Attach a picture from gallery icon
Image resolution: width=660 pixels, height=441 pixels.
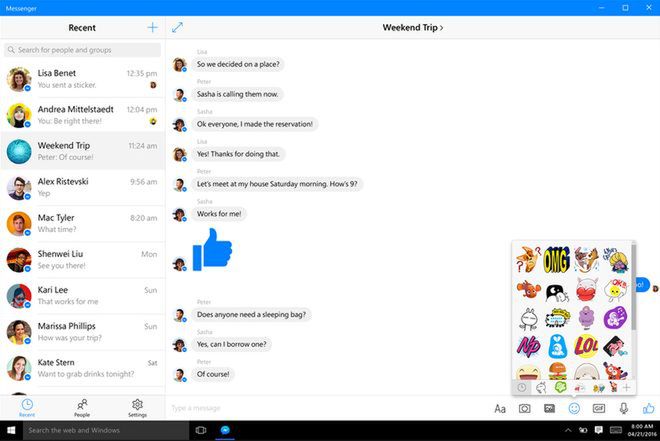pos(549,408)
